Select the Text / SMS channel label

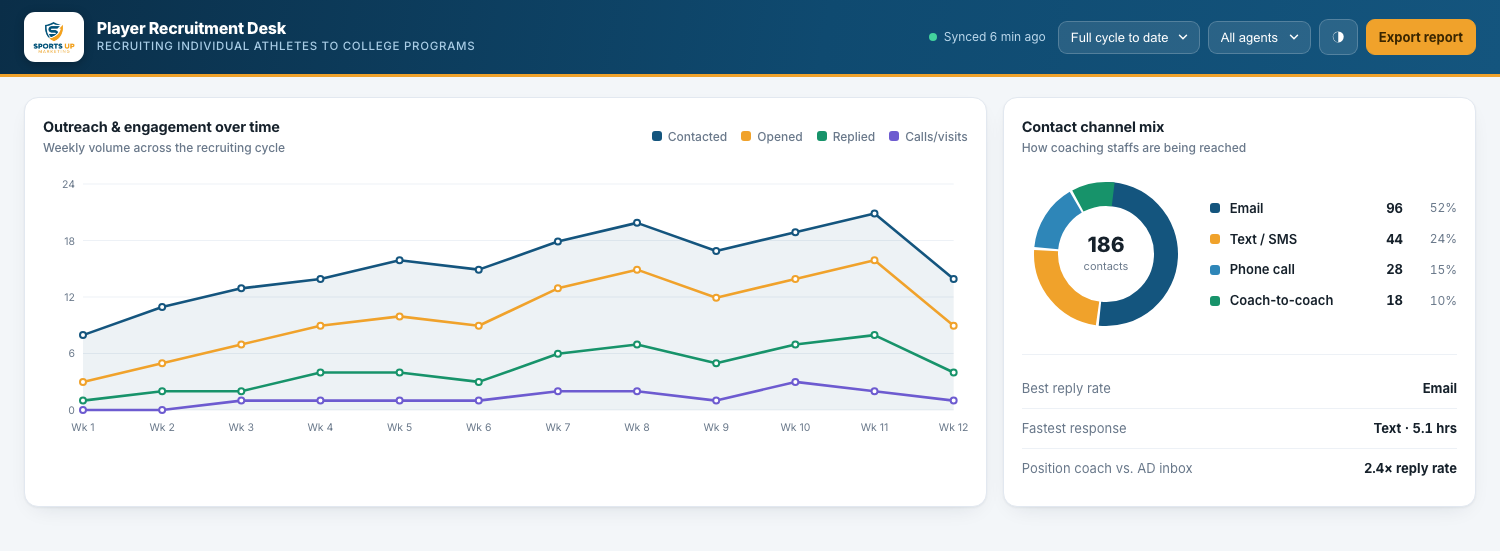(x=1263, y=239)
